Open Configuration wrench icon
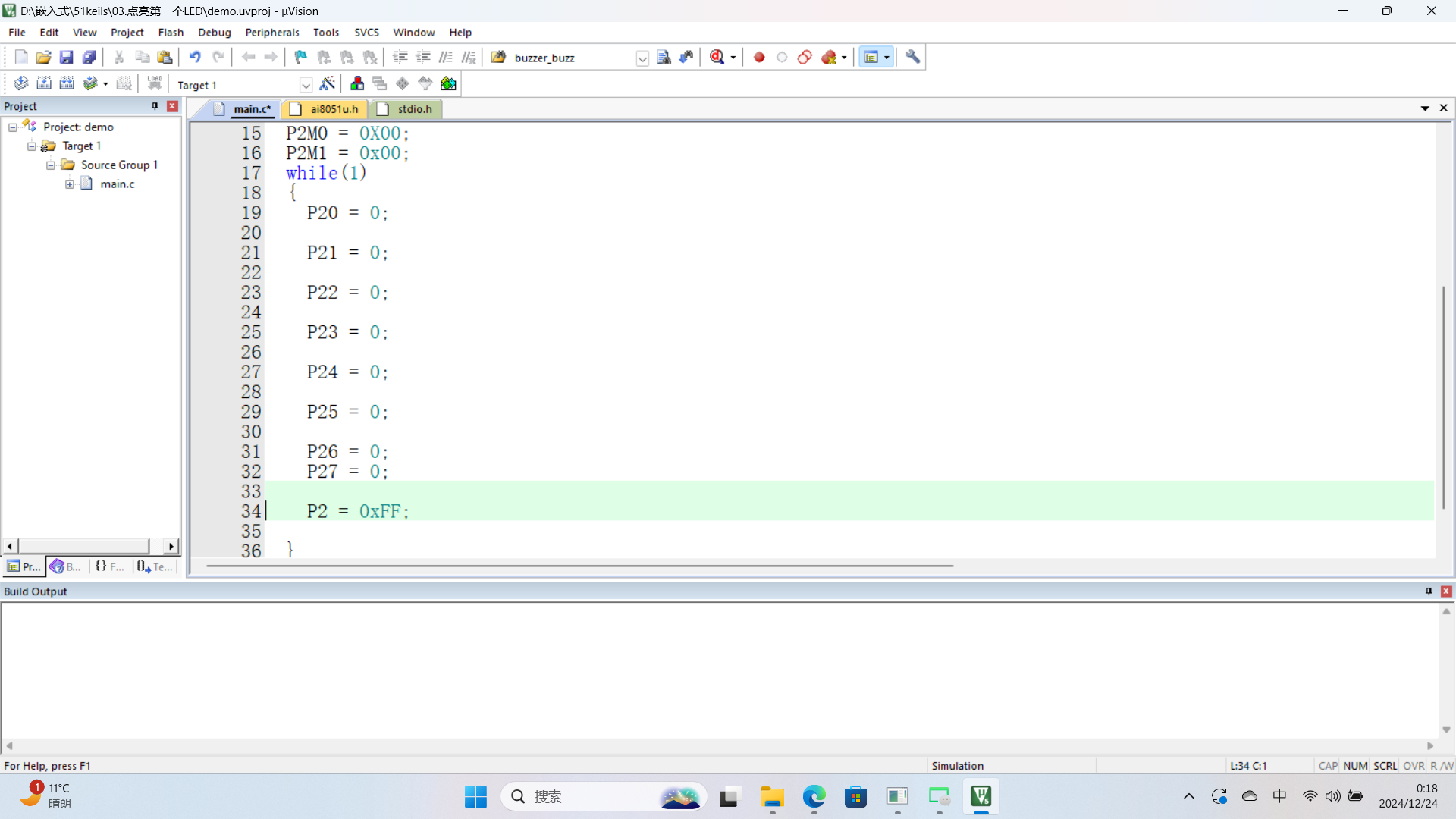This screenshot has width=1456, height=819. click(913, 57)
